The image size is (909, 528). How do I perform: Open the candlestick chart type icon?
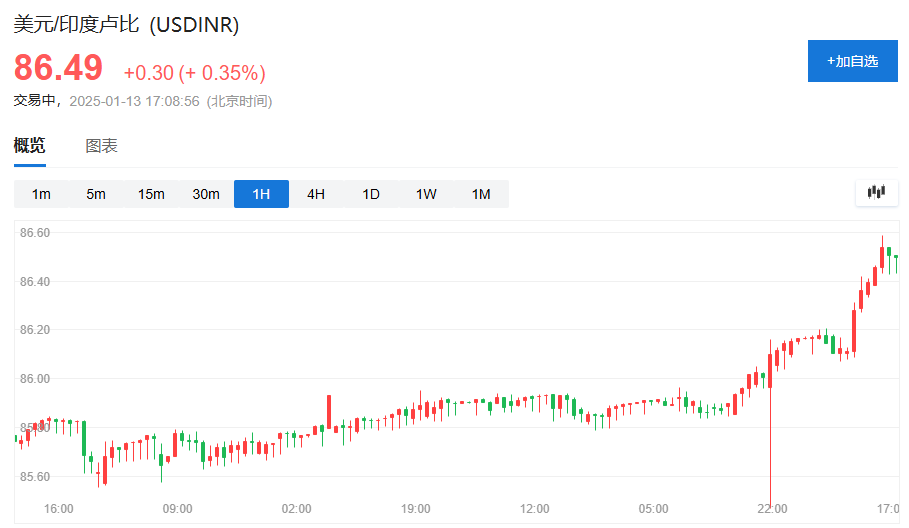click(877, 193)
